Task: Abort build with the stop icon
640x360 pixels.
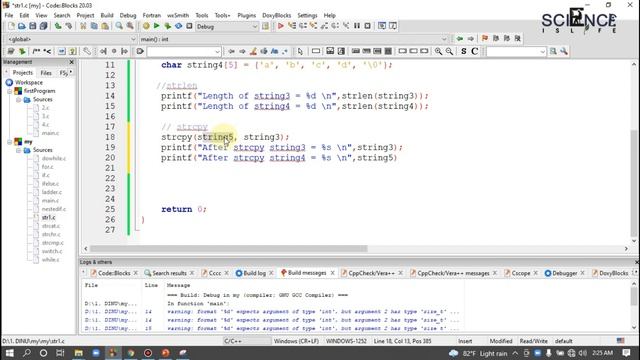Action: click(x=189, y=26)
